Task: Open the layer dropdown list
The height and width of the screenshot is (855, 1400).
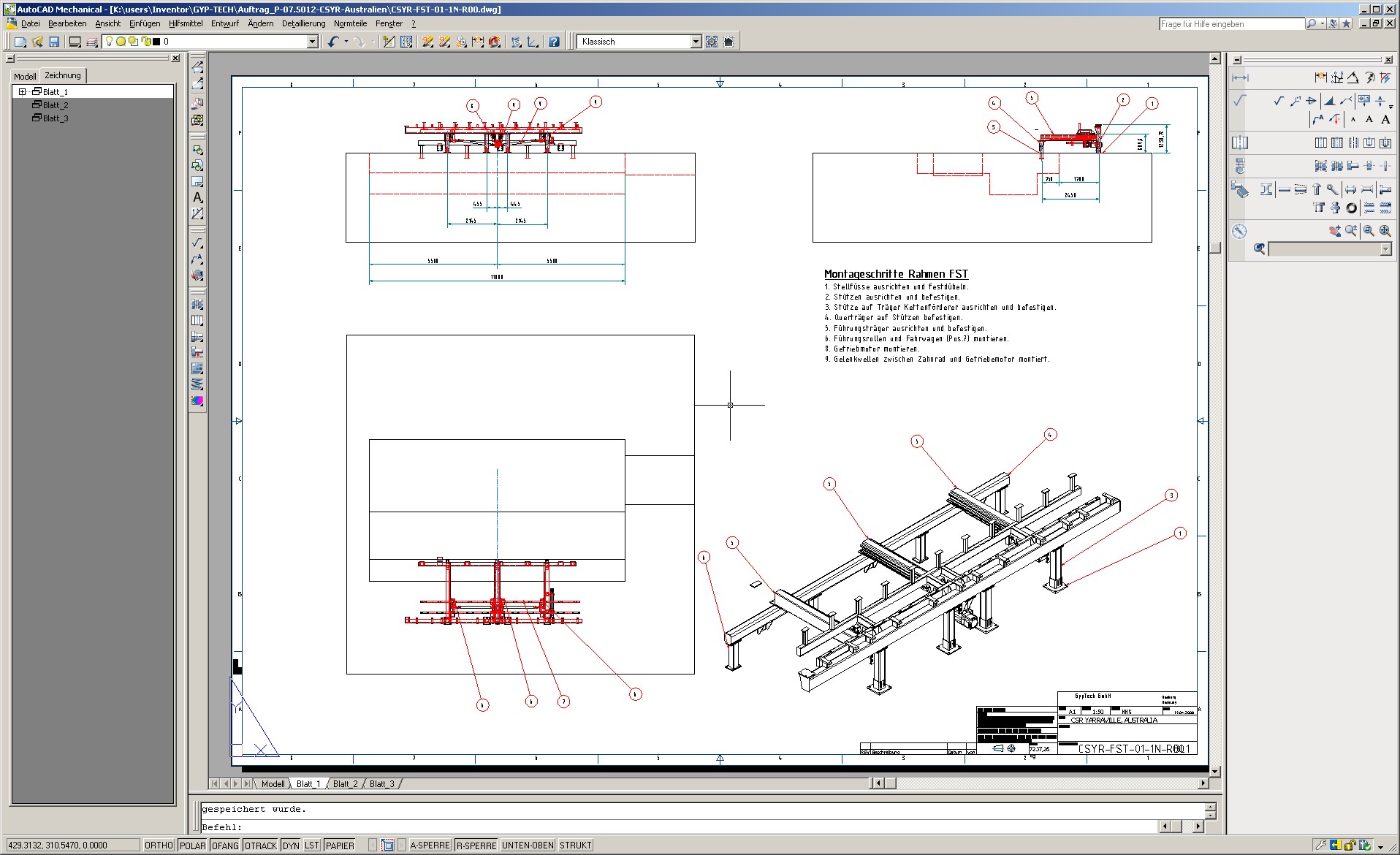Action: point(313,42)
